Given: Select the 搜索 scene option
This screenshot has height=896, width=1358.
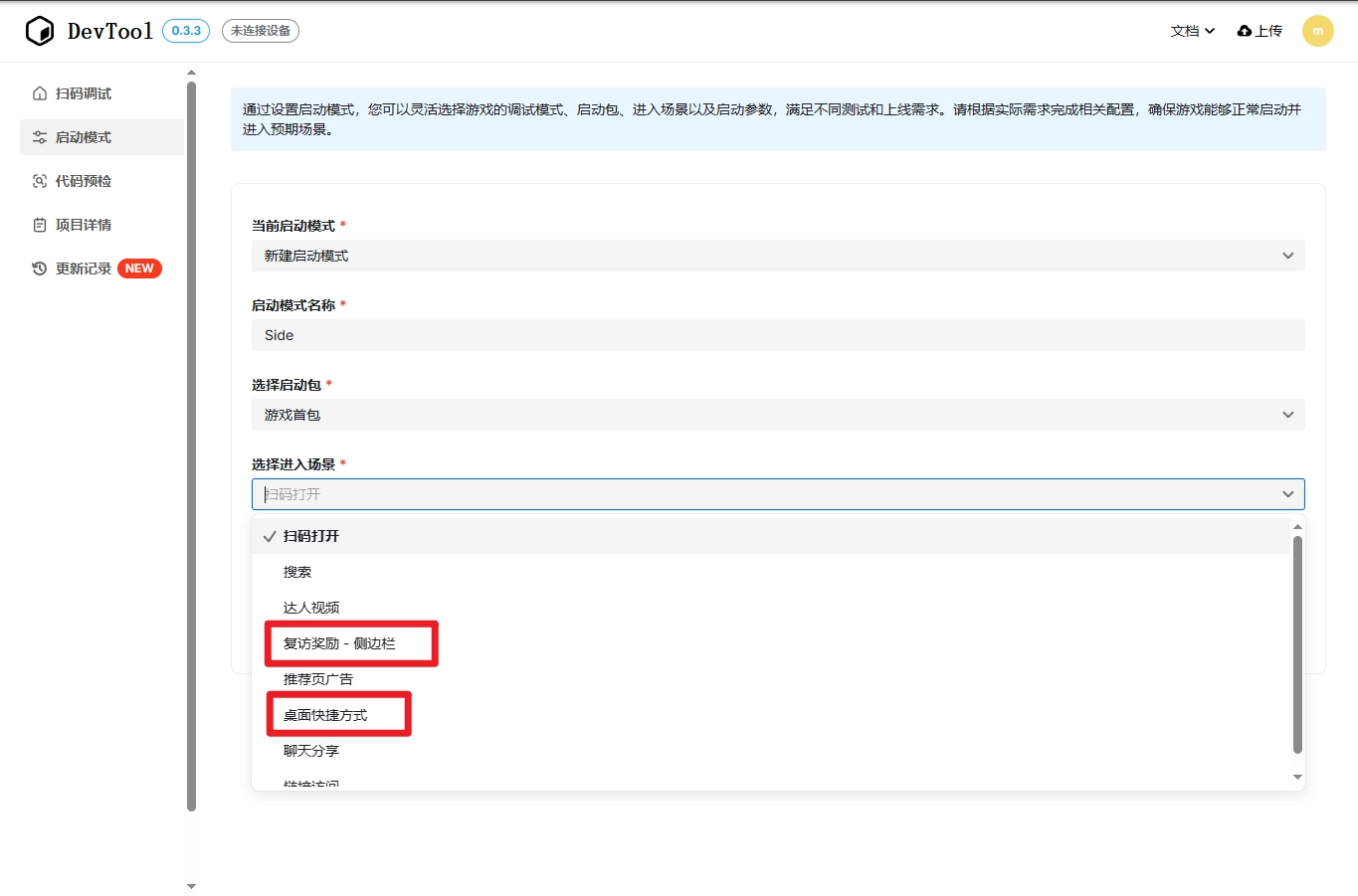Looking at the screenshot, I should click(771, 572).
